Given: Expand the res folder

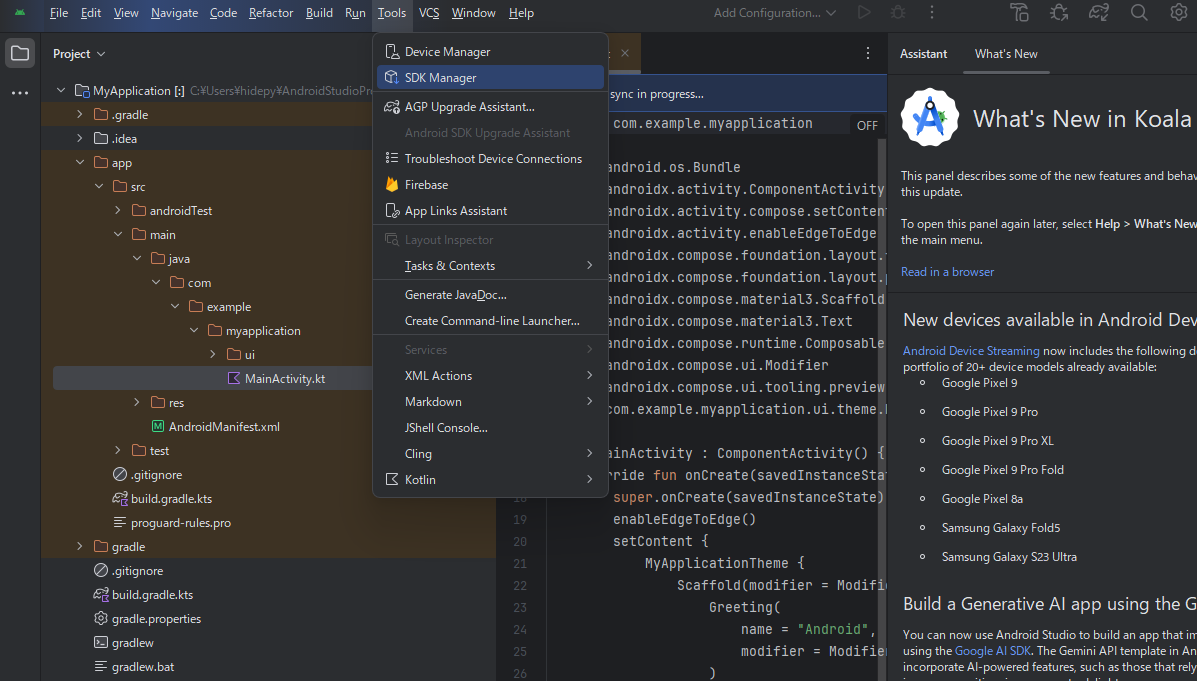Looking at the screenshot, I should (x=137, y=402).
